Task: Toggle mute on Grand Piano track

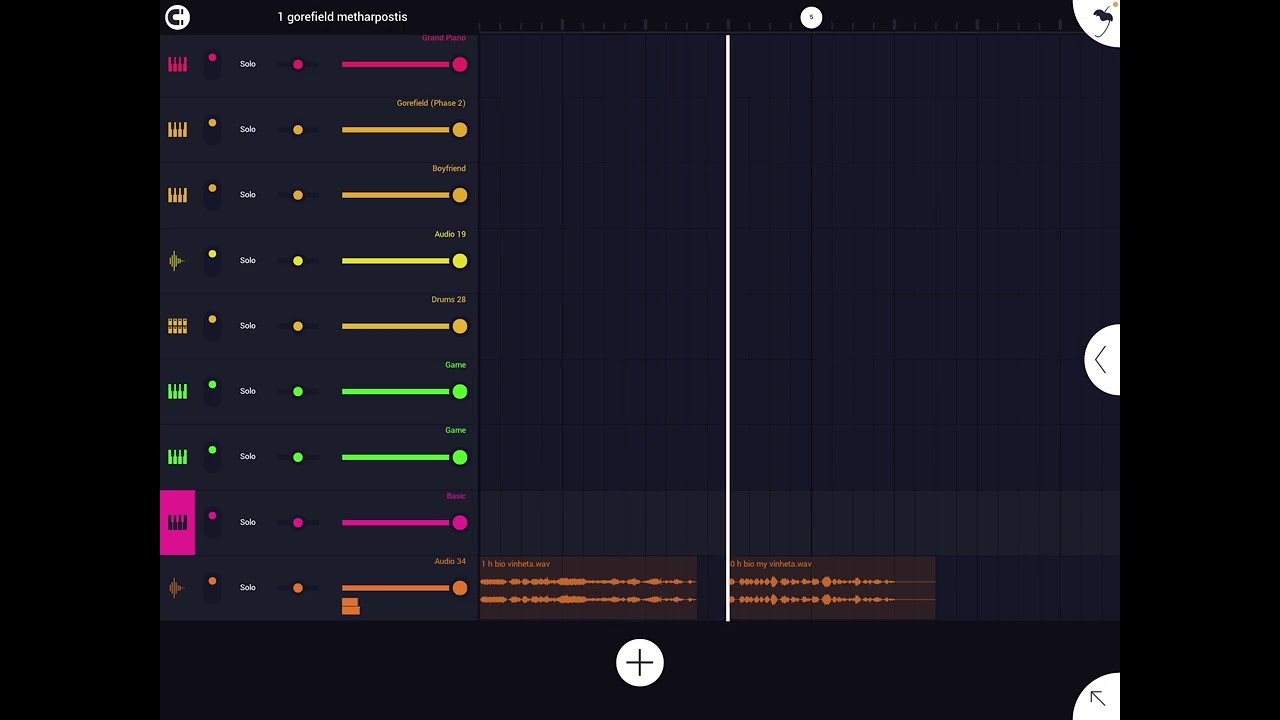Action: (x=212, y=64)
